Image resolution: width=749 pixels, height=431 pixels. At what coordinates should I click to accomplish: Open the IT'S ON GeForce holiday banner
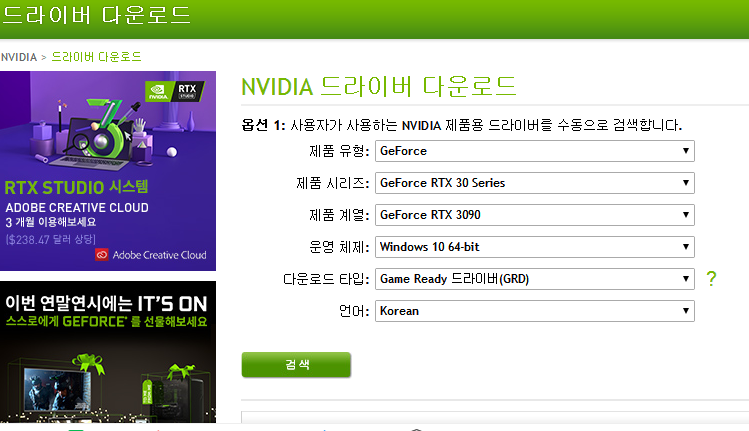pyautogui.click(x=108, y=352)
